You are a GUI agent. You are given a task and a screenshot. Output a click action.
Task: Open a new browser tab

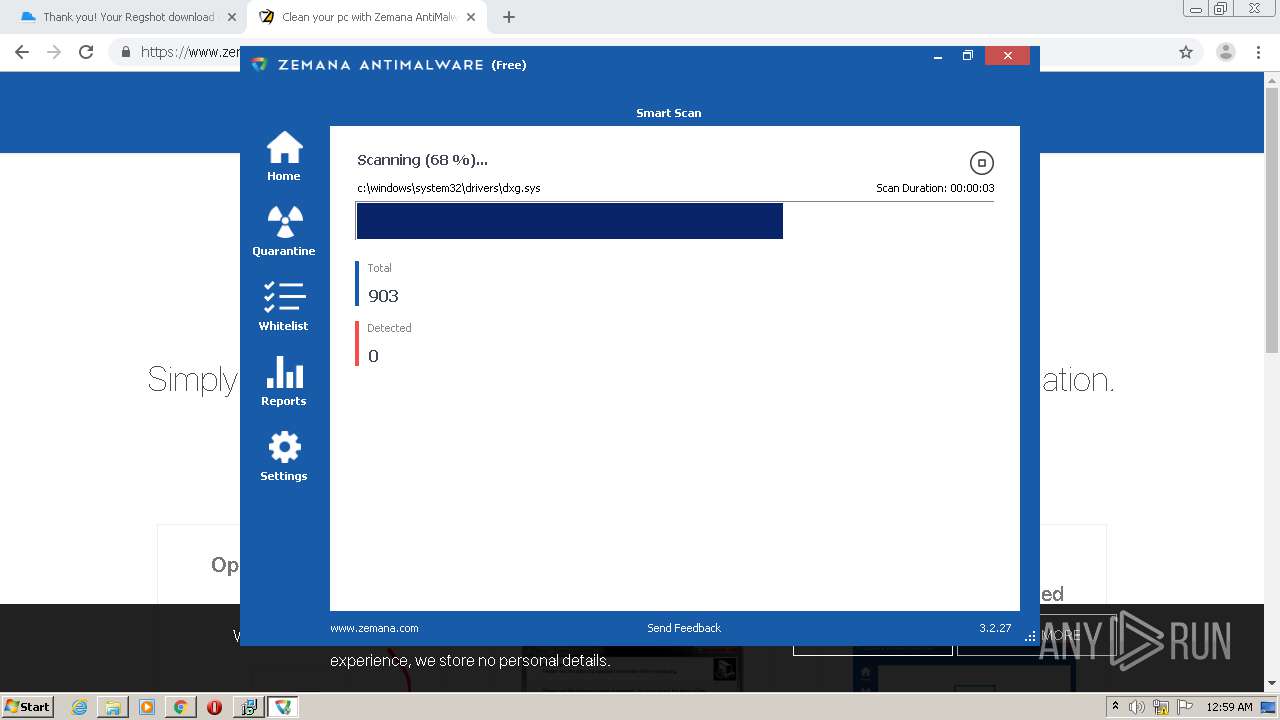point(509,17)
